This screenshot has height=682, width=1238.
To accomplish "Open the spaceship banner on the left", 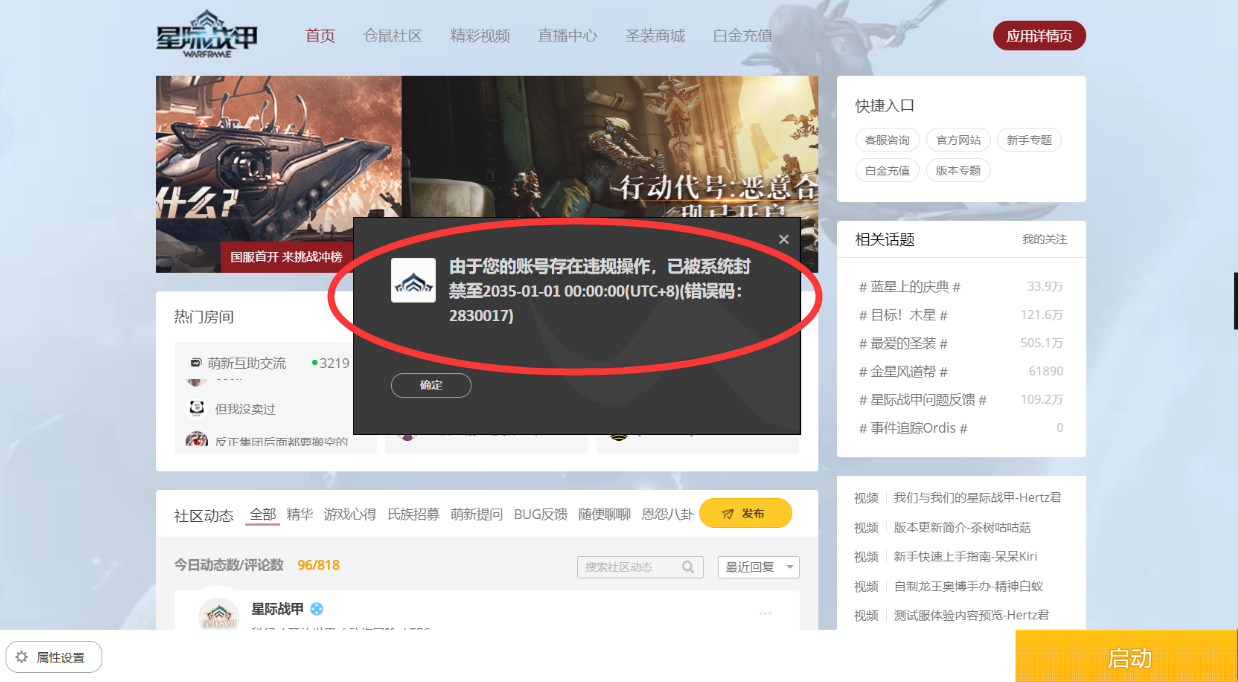I will [x=279, y=174].
